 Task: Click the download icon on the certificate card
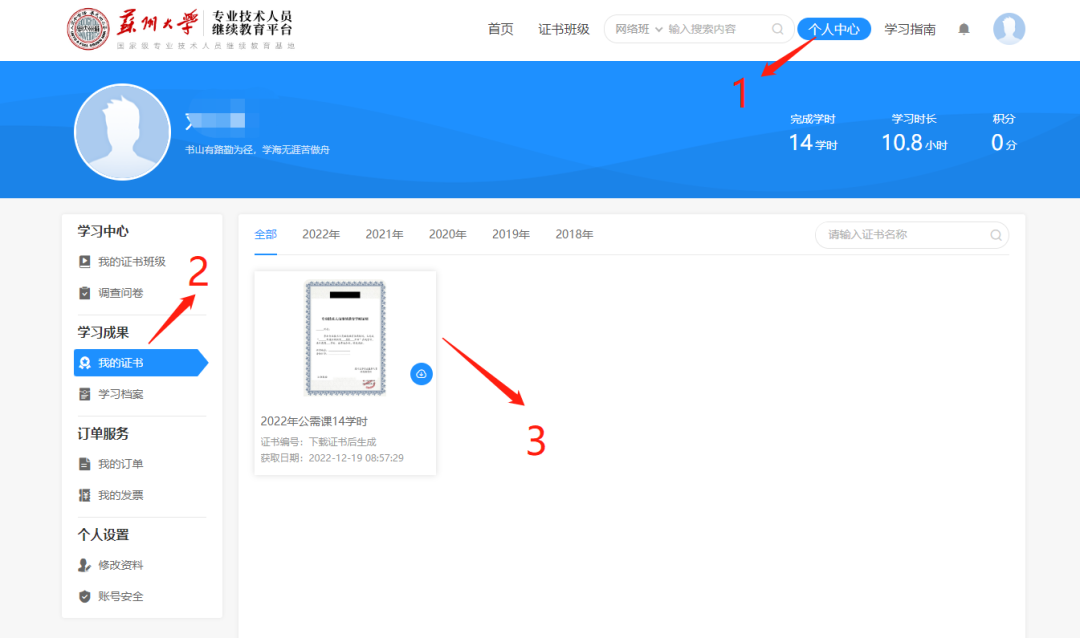(x=421, y=373)
